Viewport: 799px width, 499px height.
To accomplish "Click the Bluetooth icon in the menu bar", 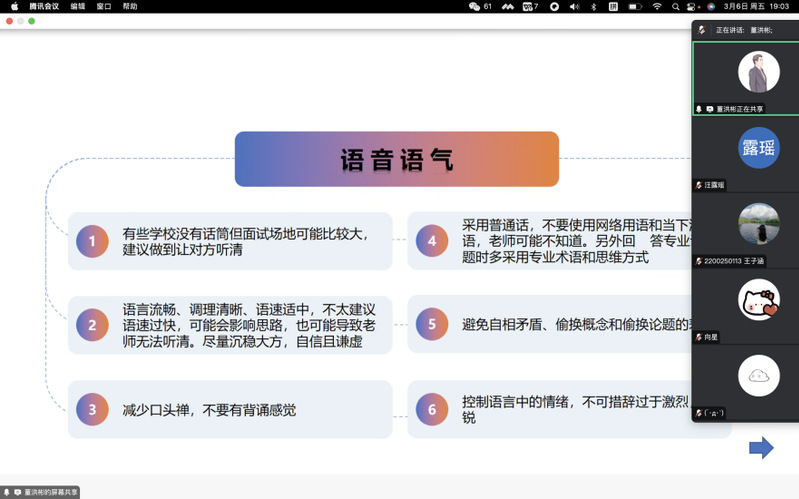I will click(594, 6).
